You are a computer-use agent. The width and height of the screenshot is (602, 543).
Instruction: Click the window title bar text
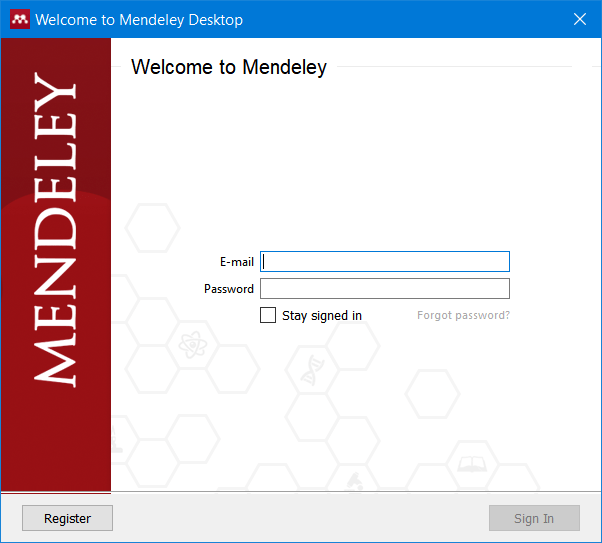139,19
